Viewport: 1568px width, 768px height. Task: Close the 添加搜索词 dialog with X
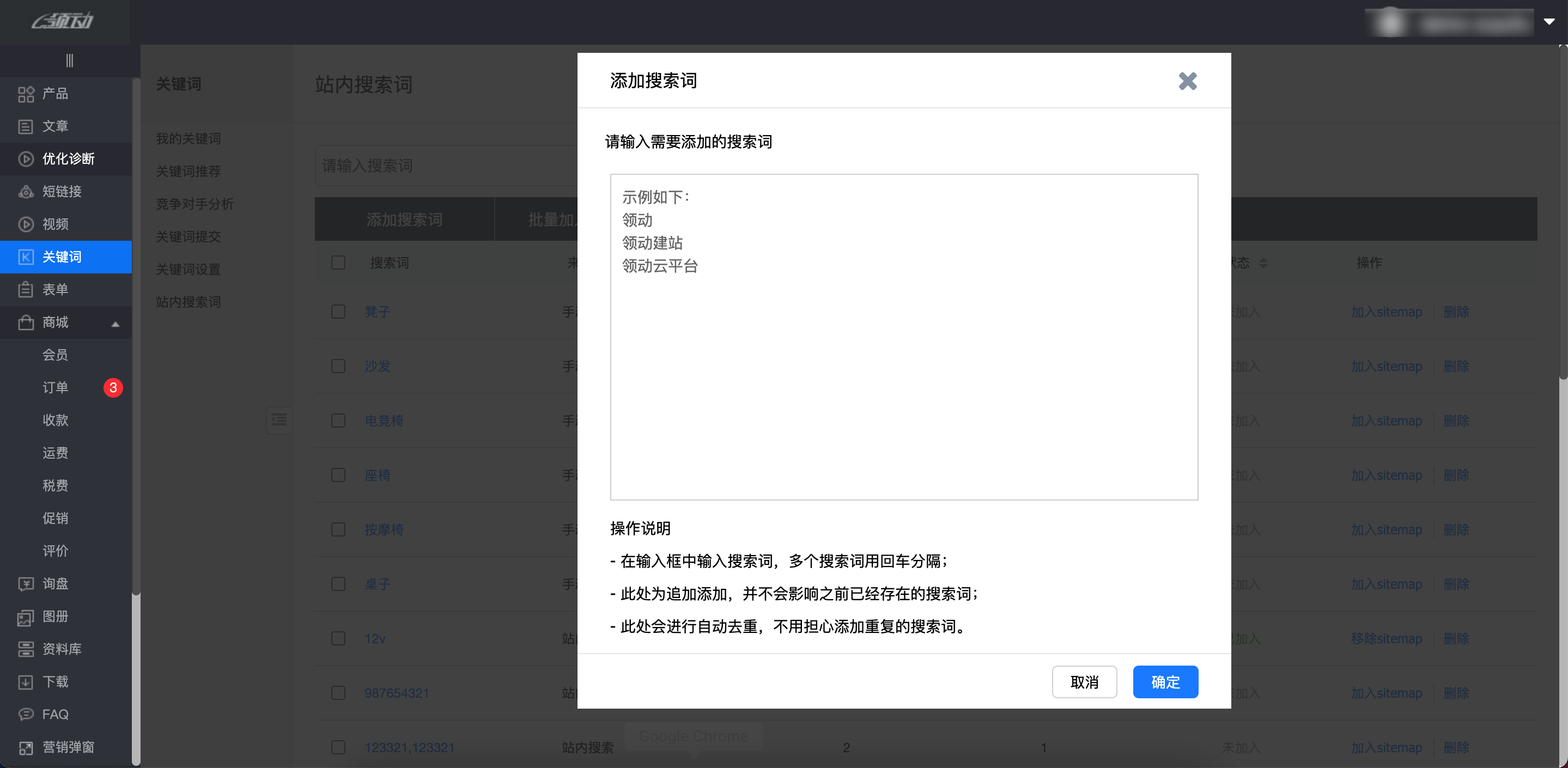[1187, 81]
